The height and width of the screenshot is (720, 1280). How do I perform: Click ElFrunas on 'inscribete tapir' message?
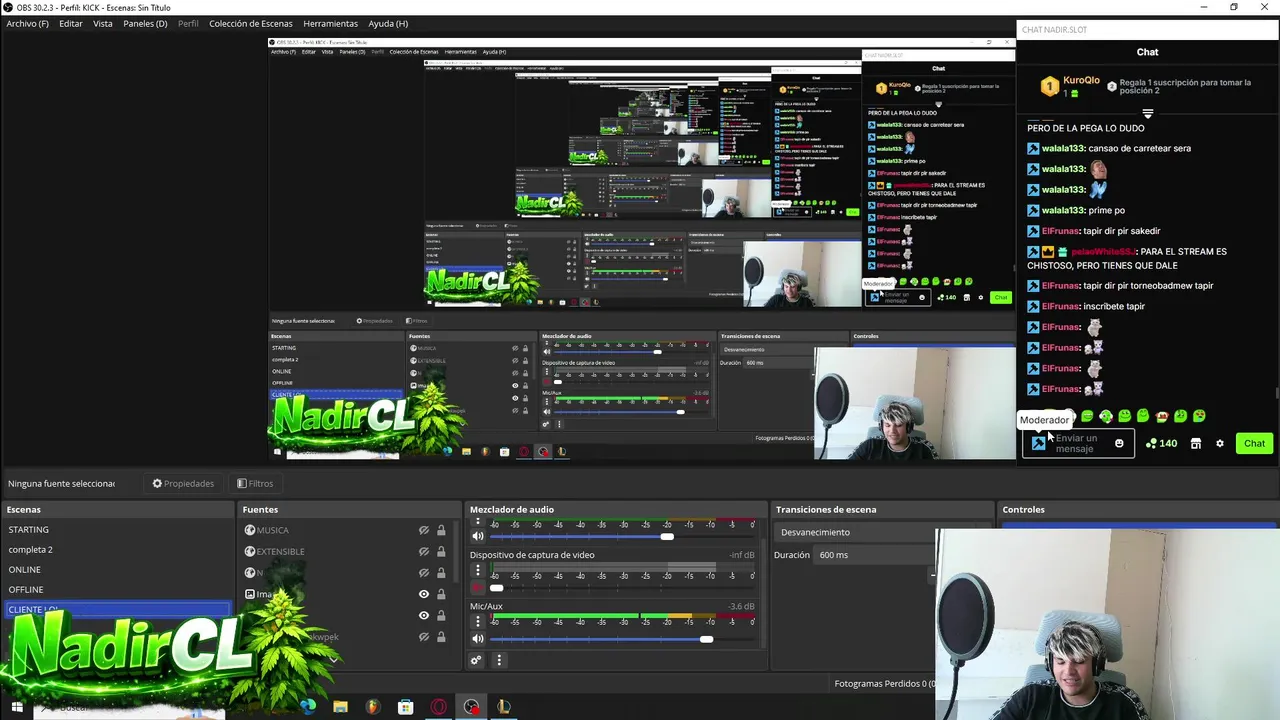point(1061,306)
